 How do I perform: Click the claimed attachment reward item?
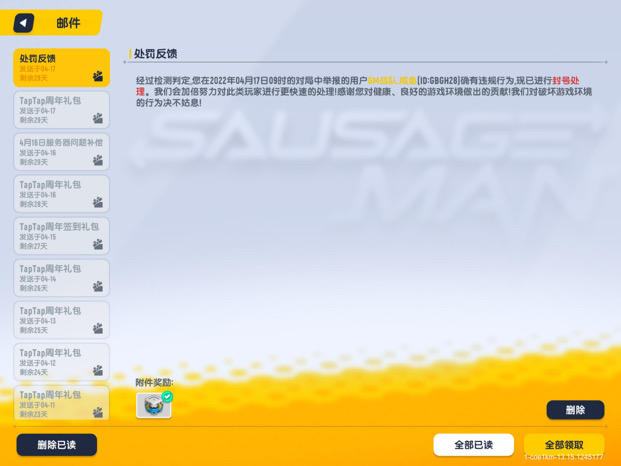click(x=154, y=405)
